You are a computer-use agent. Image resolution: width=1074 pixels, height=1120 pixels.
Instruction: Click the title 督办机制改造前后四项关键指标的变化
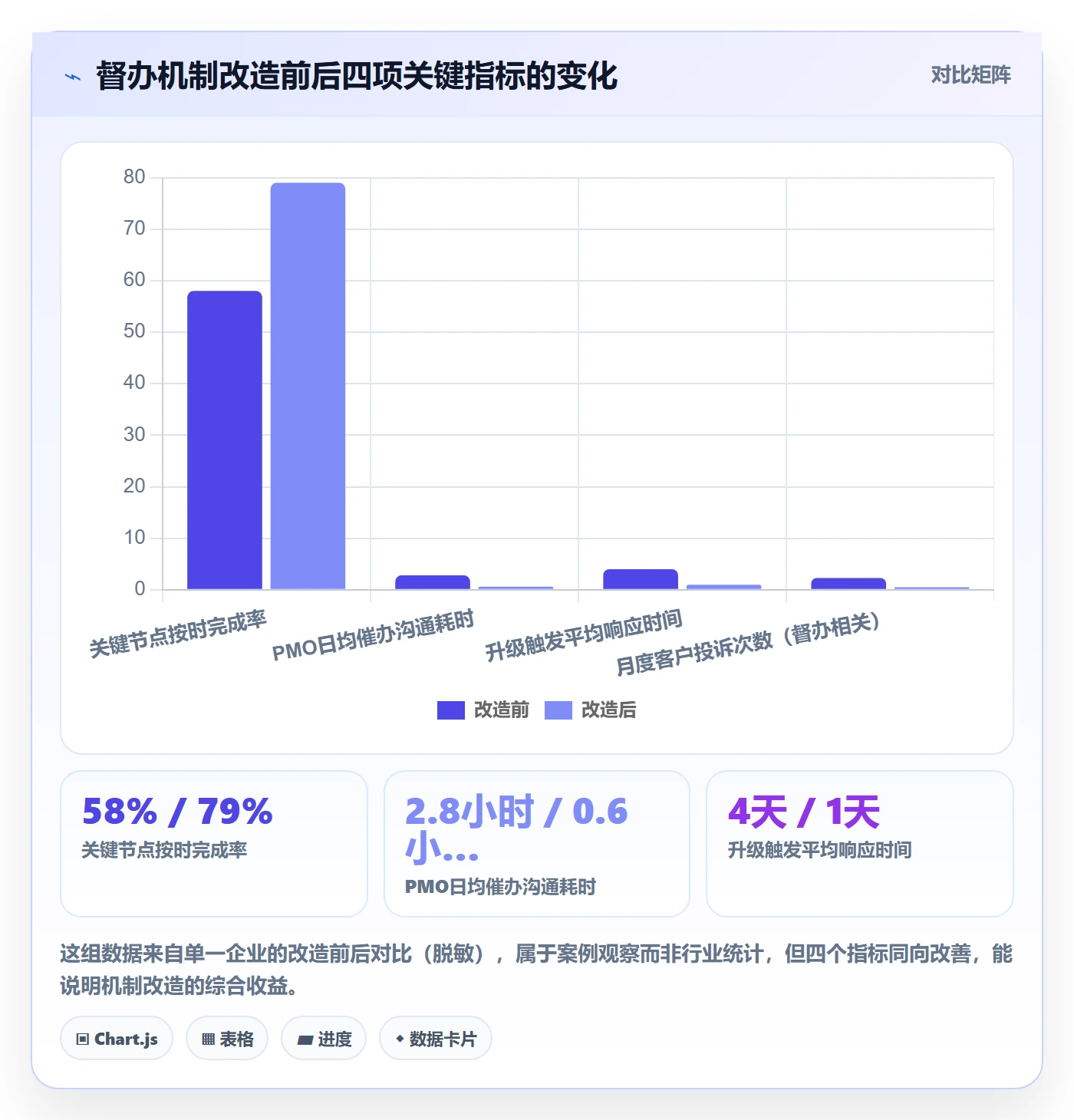[357, 76]
